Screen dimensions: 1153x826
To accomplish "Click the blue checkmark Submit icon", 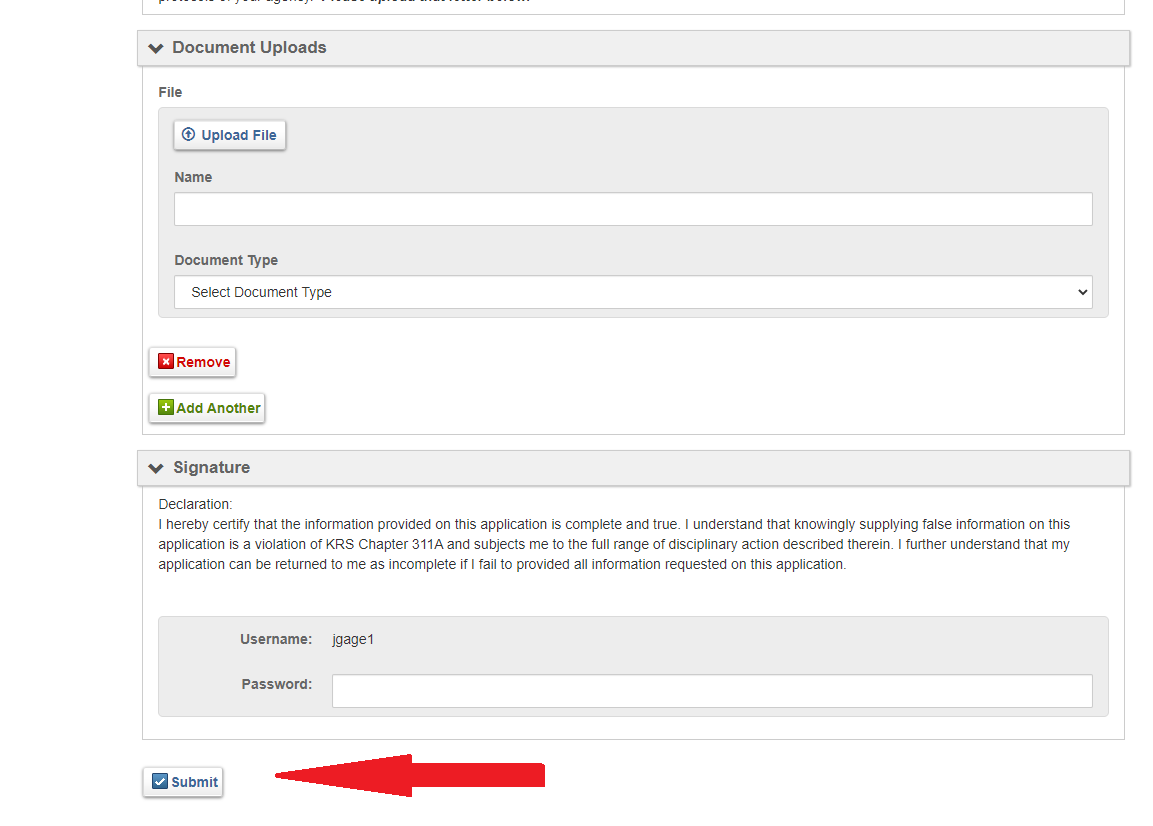I will tap(160, 782).
